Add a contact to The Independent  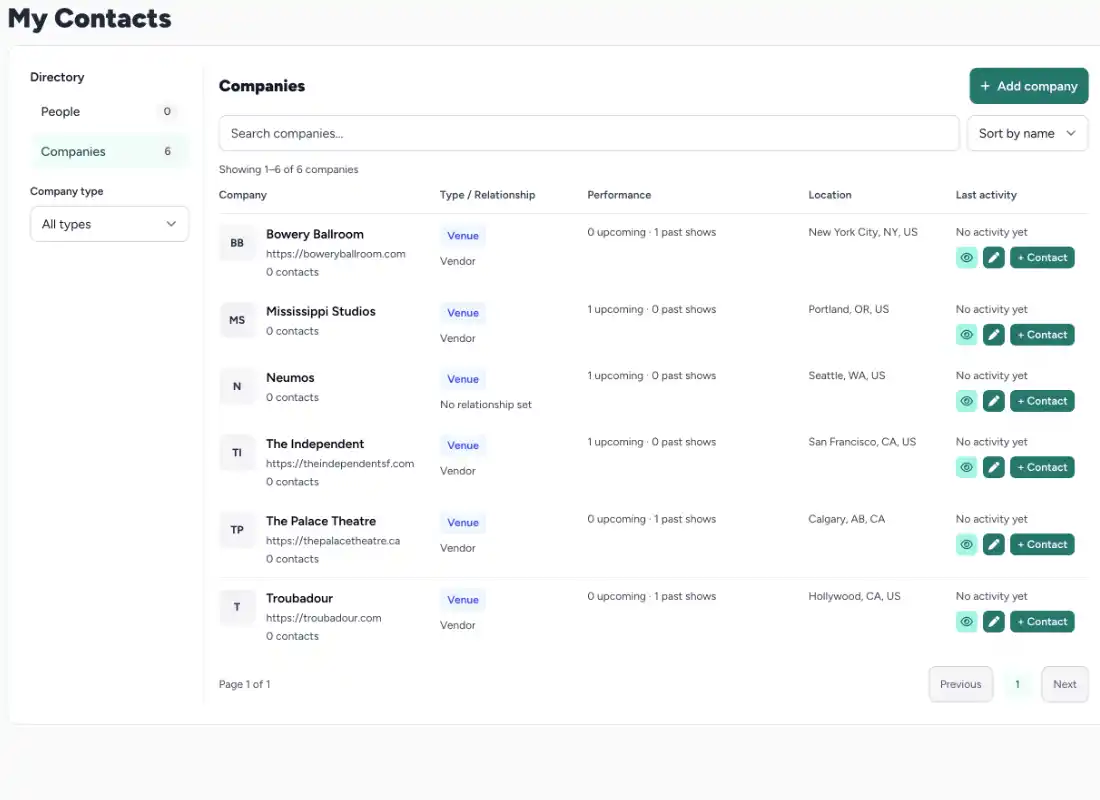coord(1042,467)
